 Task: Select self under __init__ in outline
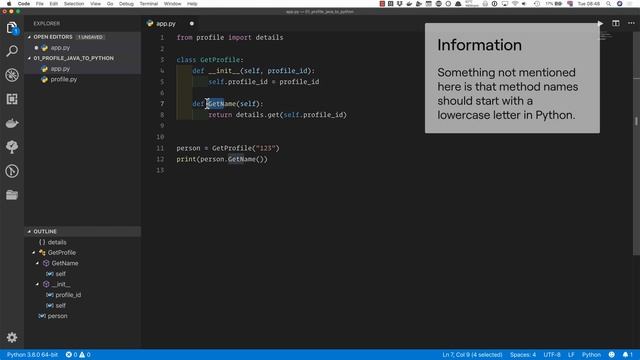83,305
